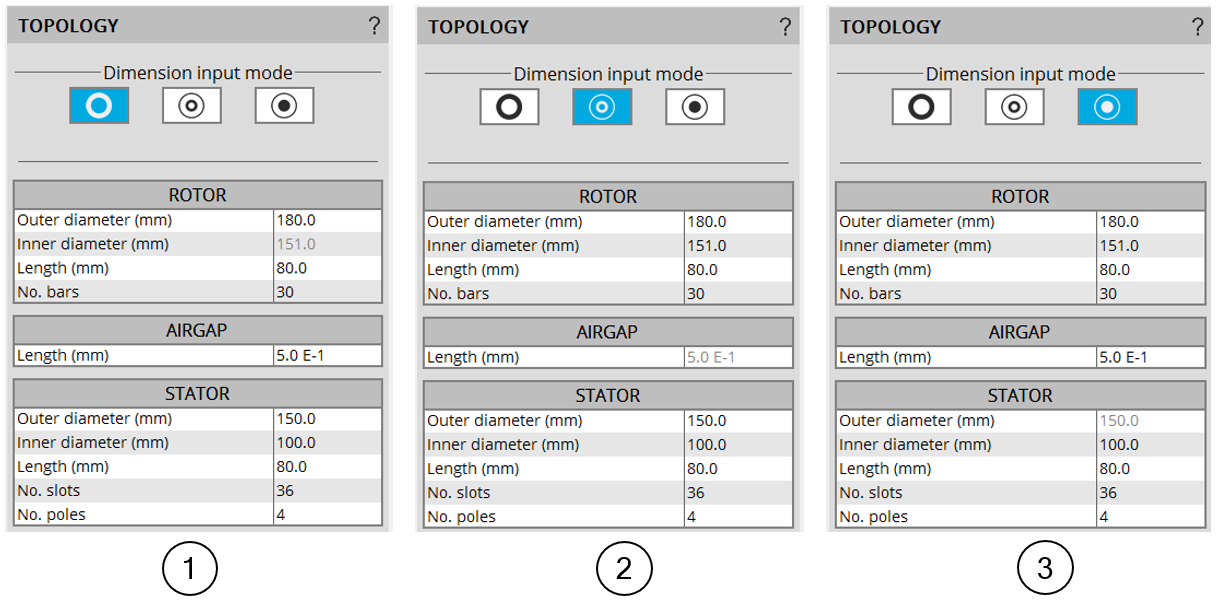The image size is (1221, 604).
Task: Select the filled dot input mode in panel 1
Action: pyautogui.click(x=284, y=106)
